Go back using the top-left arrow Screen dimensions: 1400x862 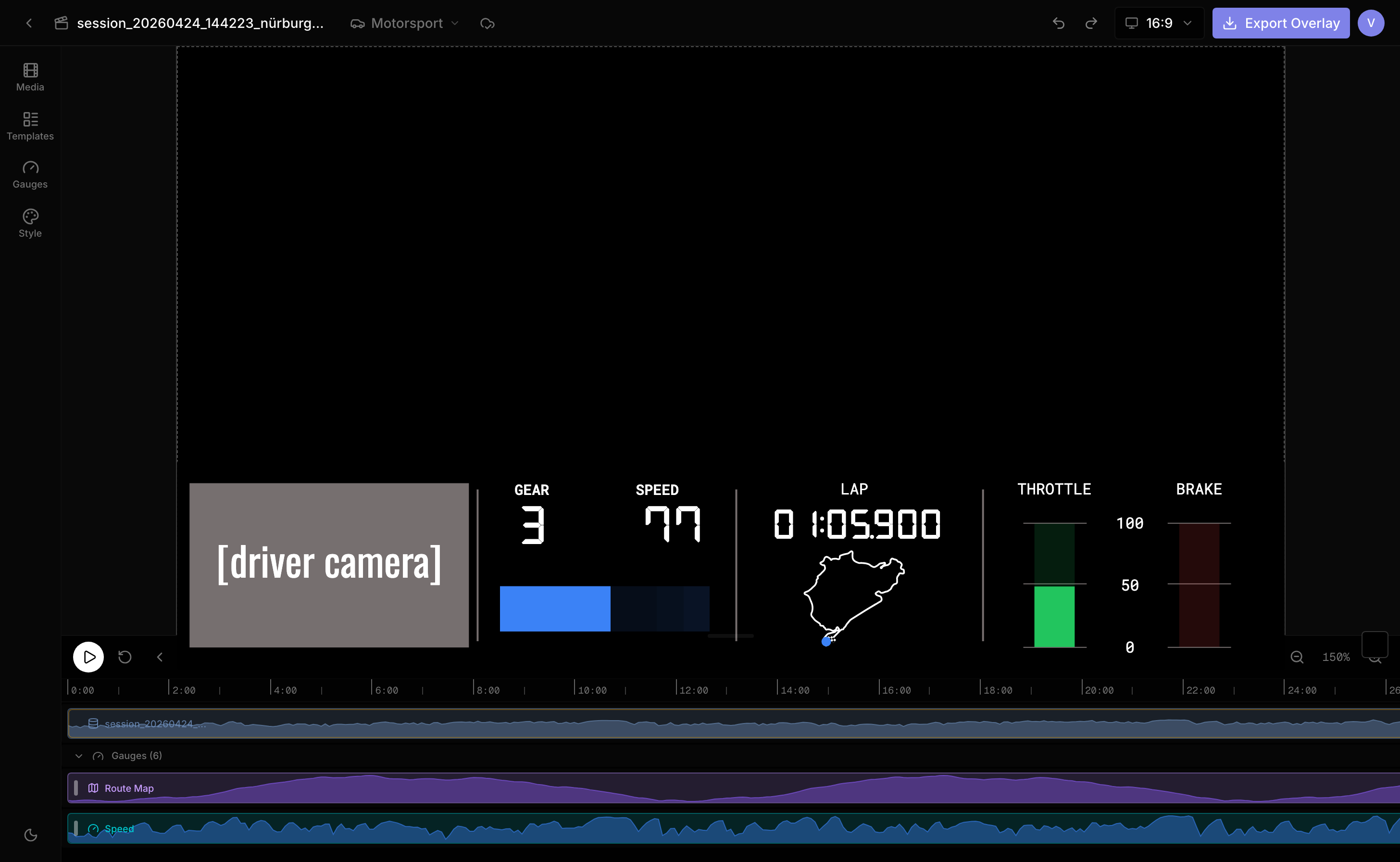click(29, 24)
